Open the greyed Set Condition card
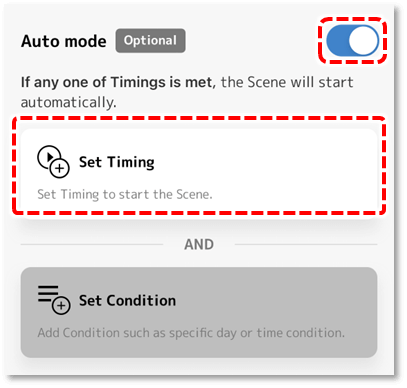The image size is (407, 388). 199,312
